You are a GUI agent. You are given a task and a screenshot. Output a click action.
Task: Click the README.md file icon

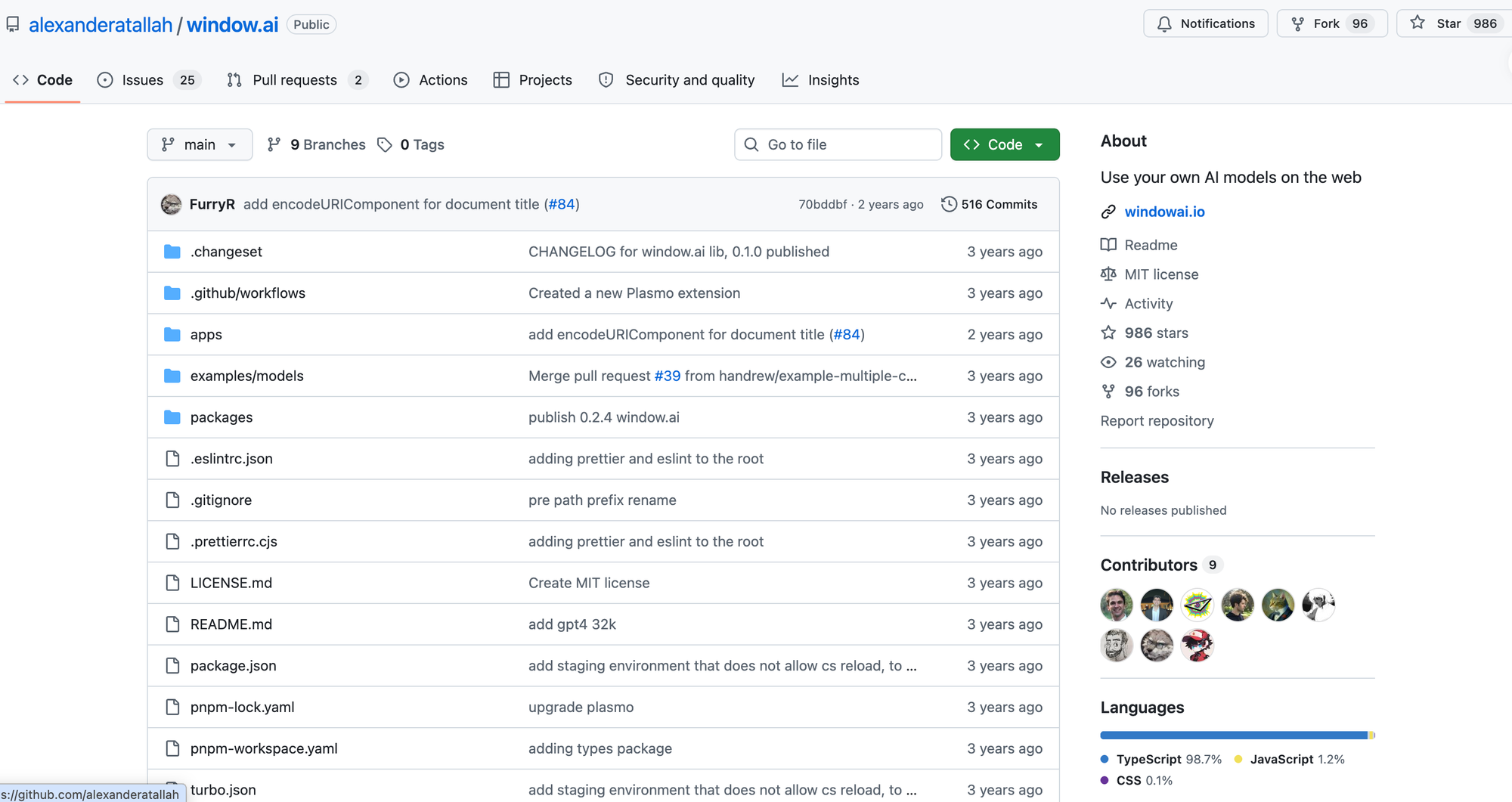(172, 624)
